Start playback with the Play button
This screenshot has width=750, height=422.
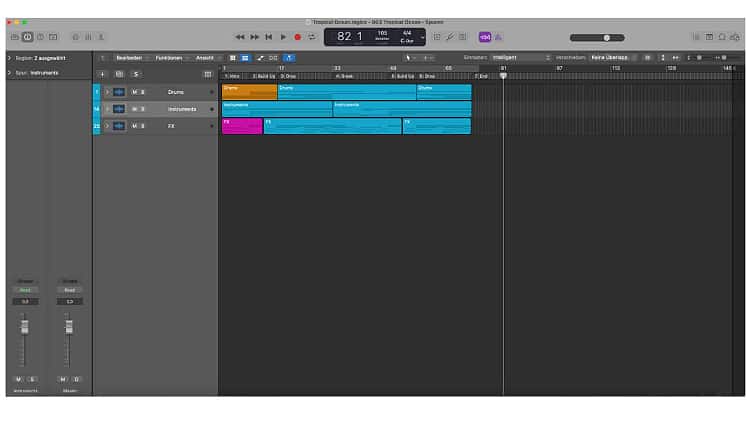click(x=283, y=37)
